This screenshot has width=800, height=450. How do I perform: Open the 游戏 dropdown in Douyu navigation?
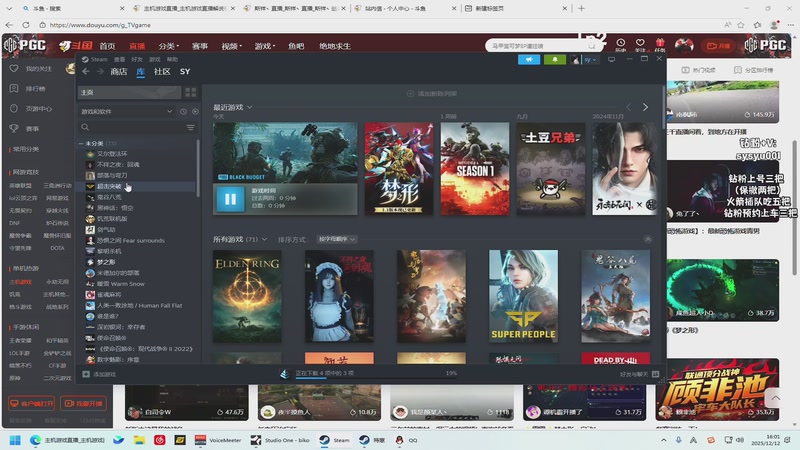265,46
